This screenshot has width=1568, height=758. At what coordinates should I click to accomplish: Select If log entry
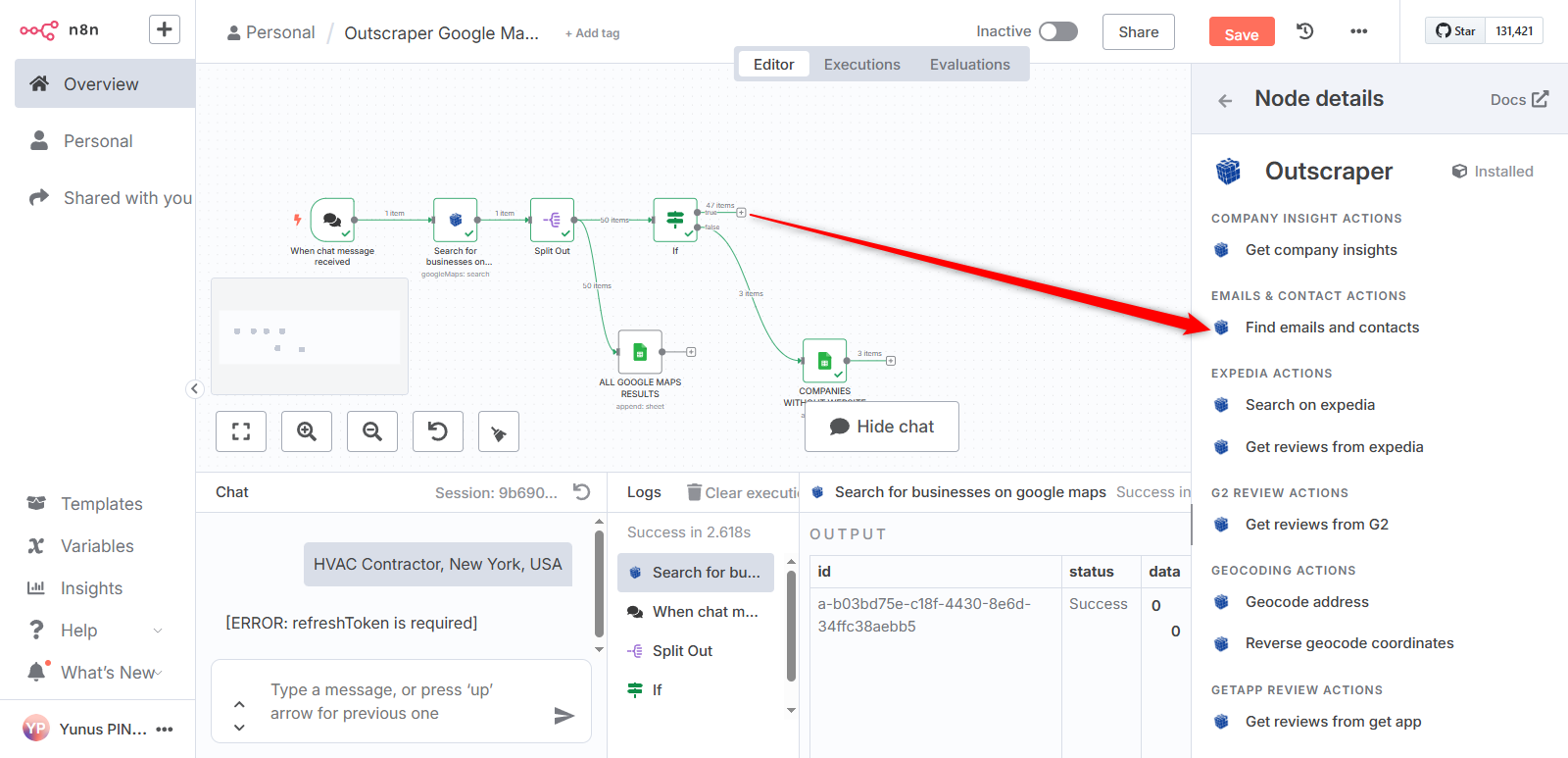pyautogui.click(x=696, y=690)
